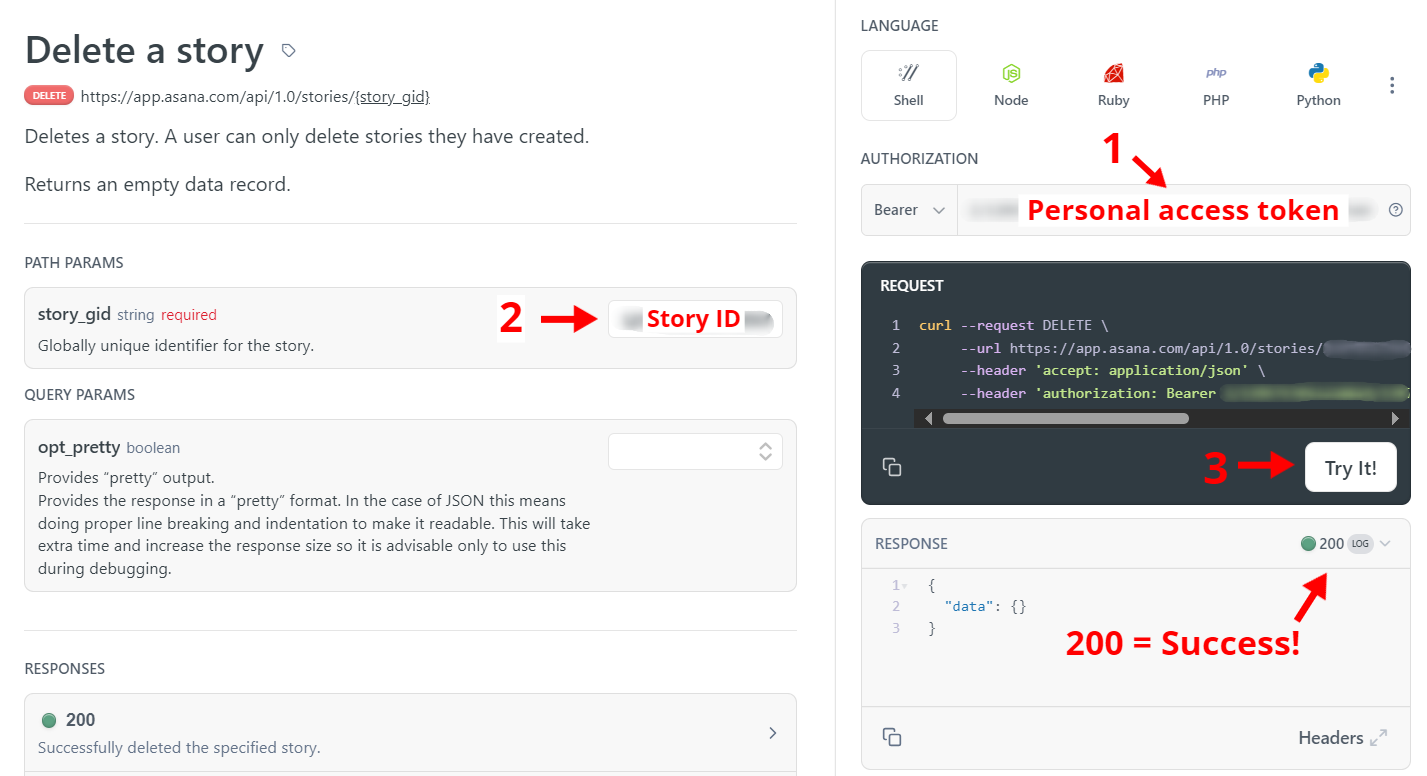Copy the curl request code

tap(892, 467)
